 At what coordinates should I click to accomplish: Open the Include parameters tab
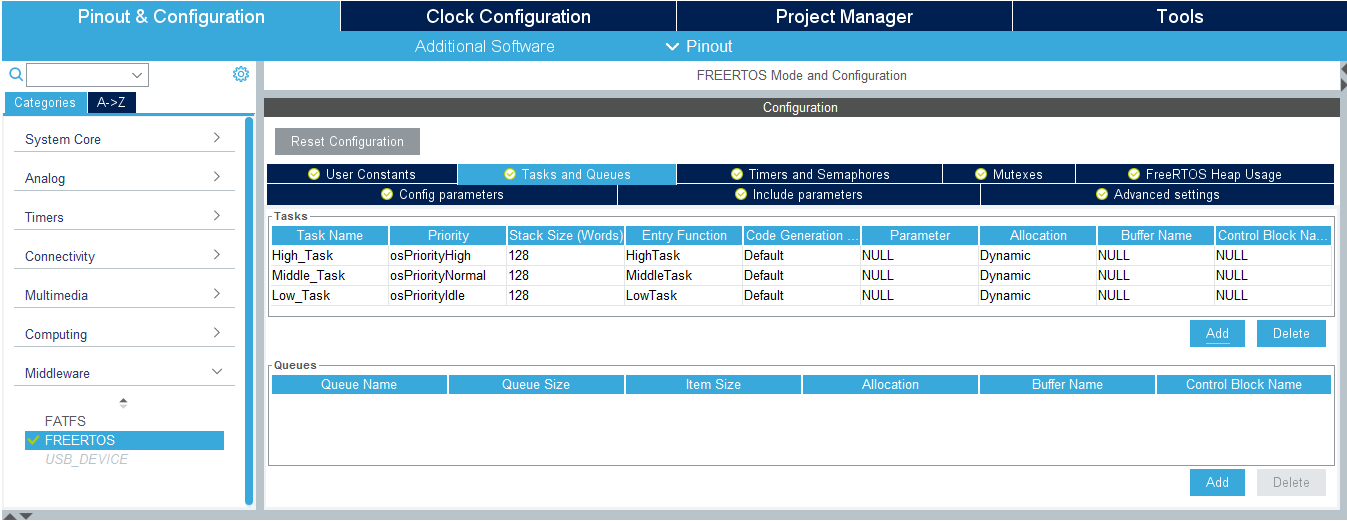[x=799, y=194]
